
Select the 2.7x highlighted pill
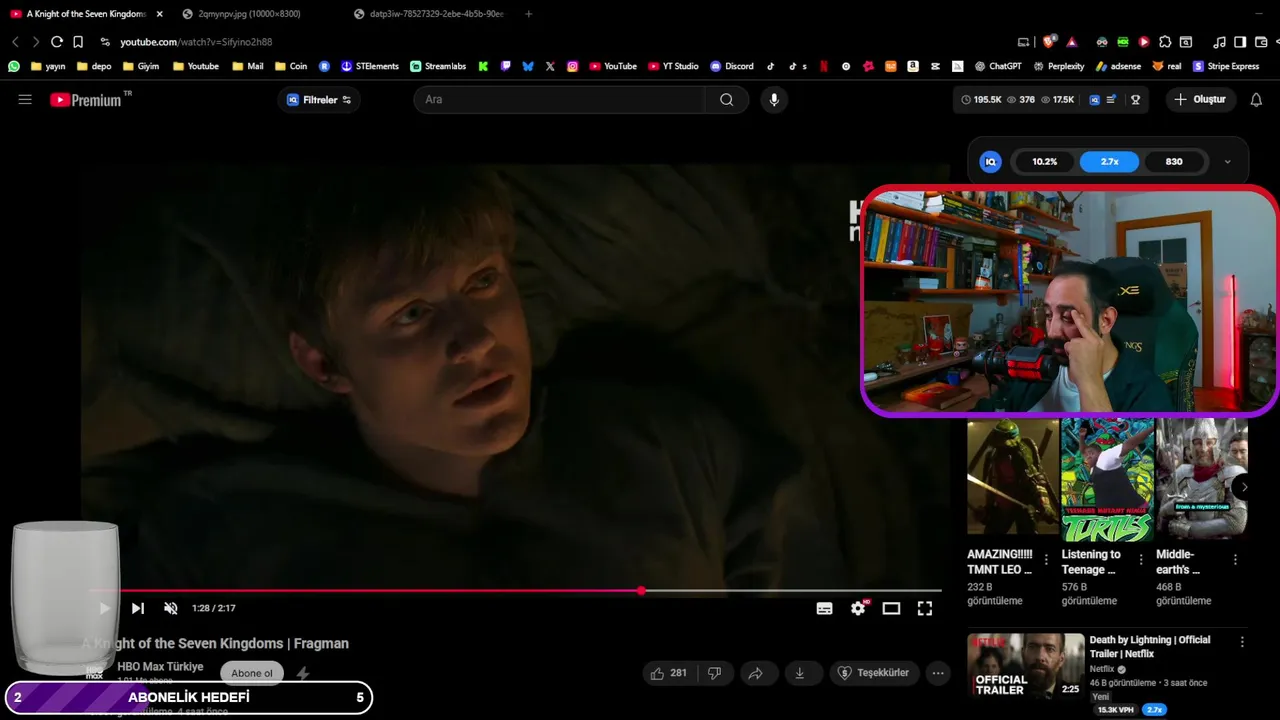coord(1110,162)
